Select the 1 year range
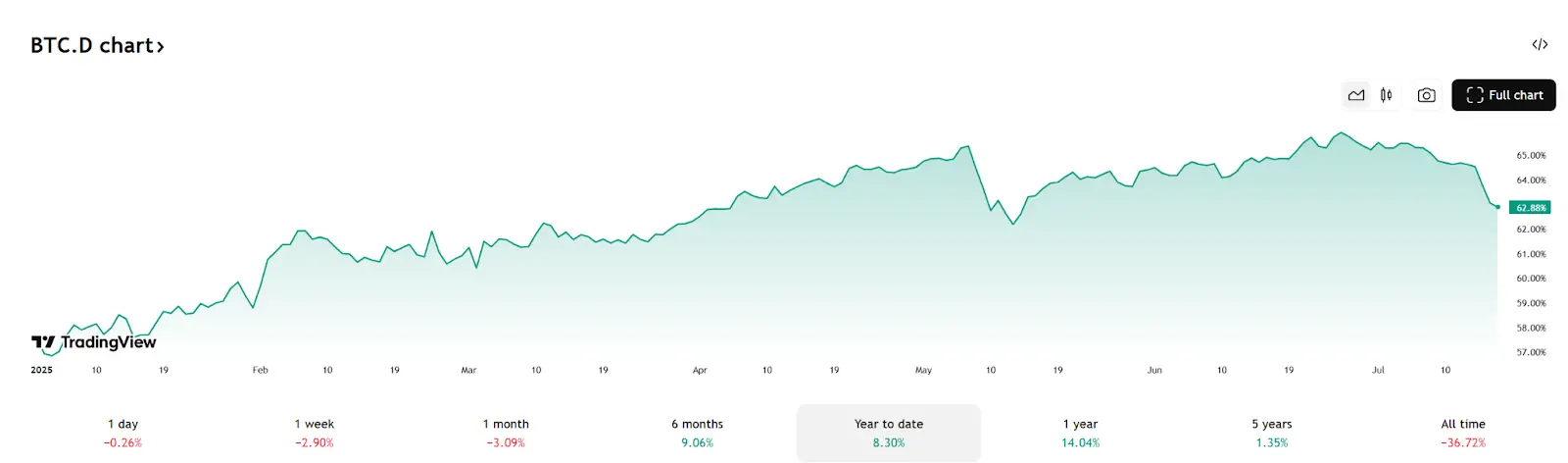 (1080, 433)
